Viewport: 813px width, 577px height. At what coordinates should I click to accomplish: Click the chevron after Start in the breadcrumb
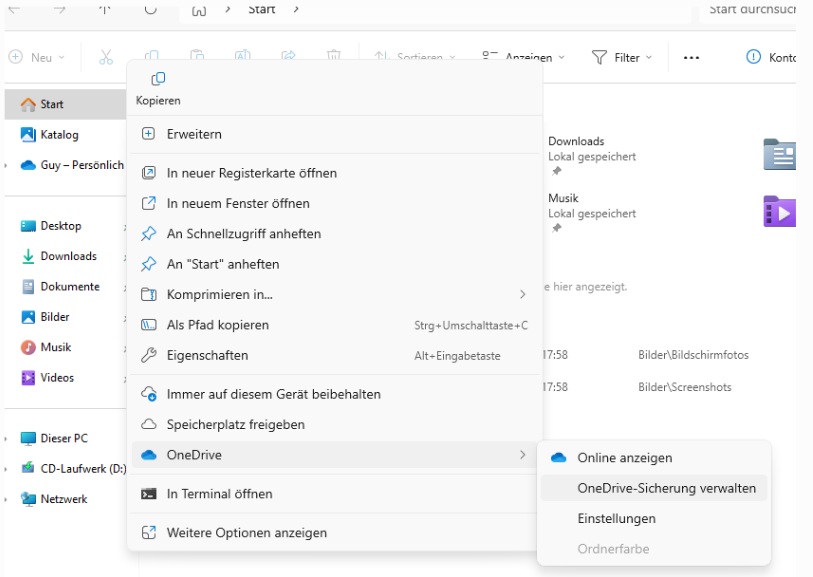point(296,9)
